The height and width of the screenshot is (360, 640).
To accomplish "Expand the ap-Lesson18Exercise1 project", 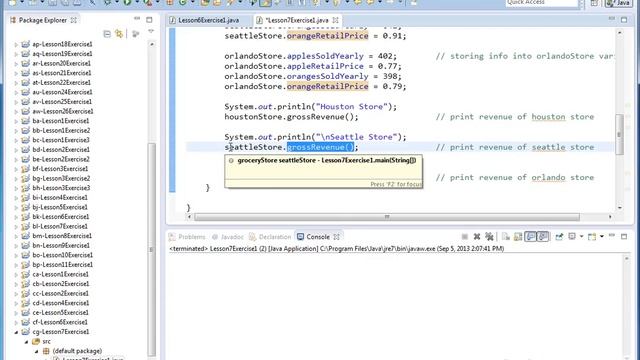I will [x=16, y=44].
